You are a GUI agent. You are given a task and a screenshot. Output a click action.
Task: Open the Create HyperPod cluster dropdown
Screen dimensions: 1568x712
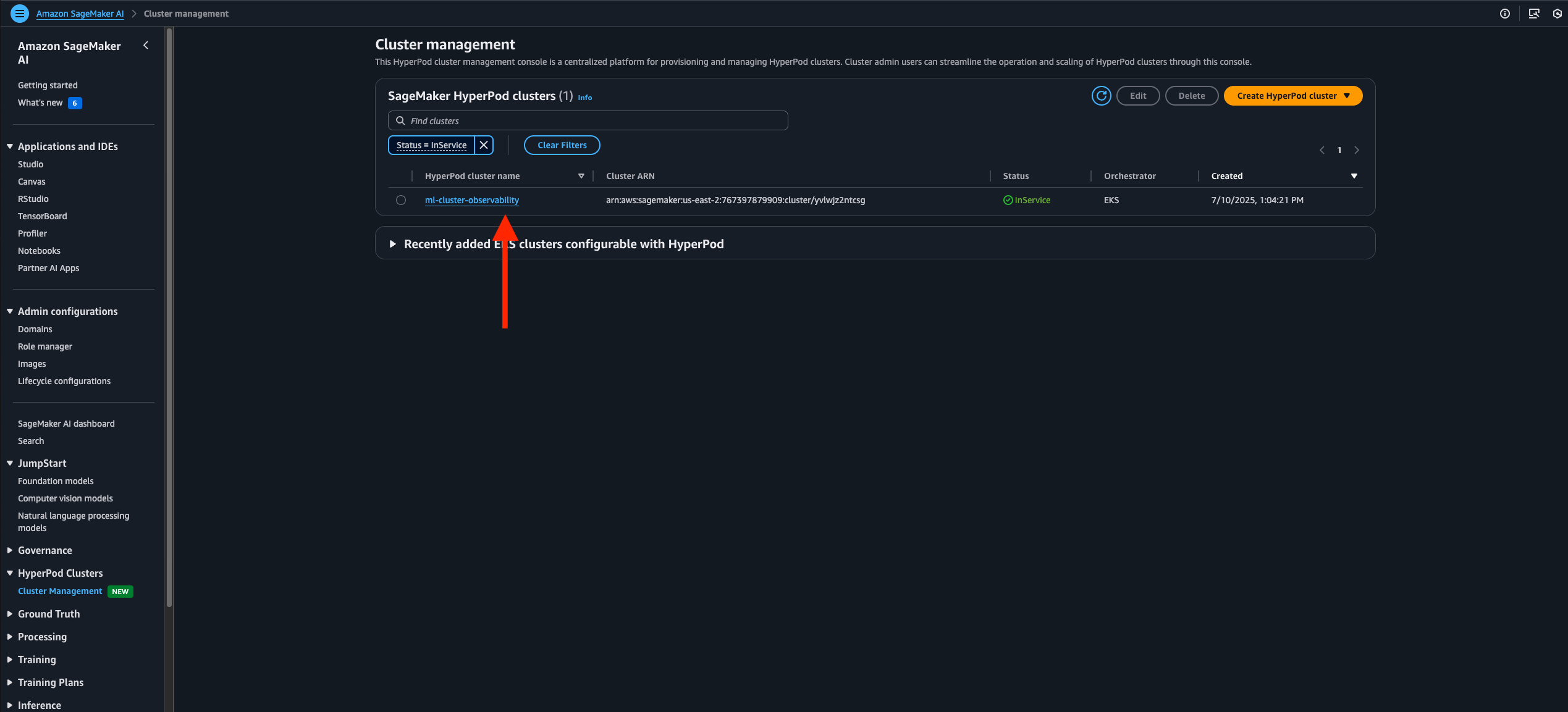[x=1292, y=96]
